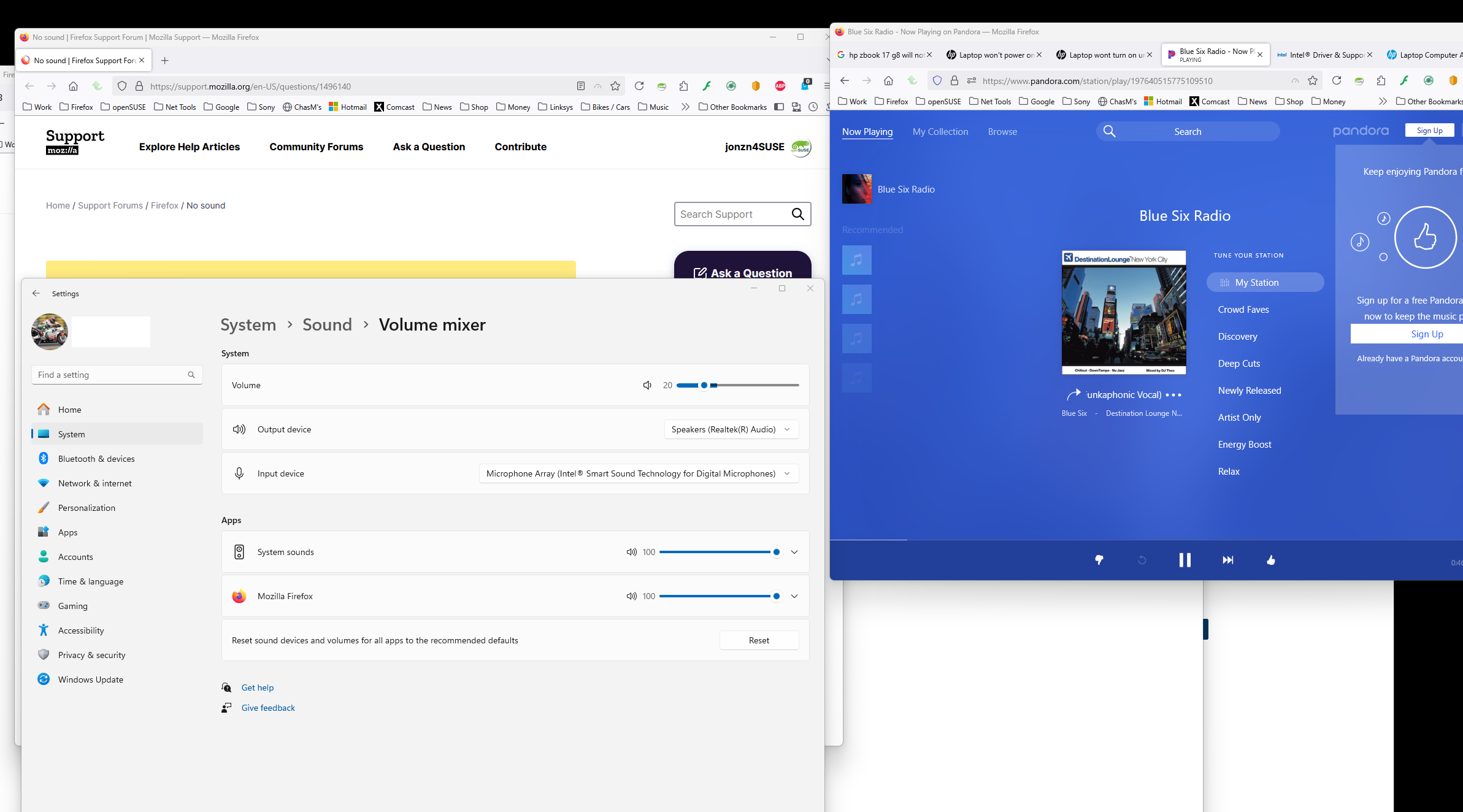Viewport: 1463px width, 812px height.
Task: Open Accessibility settings
Action: pyautogui.click(x=117, y=630)
